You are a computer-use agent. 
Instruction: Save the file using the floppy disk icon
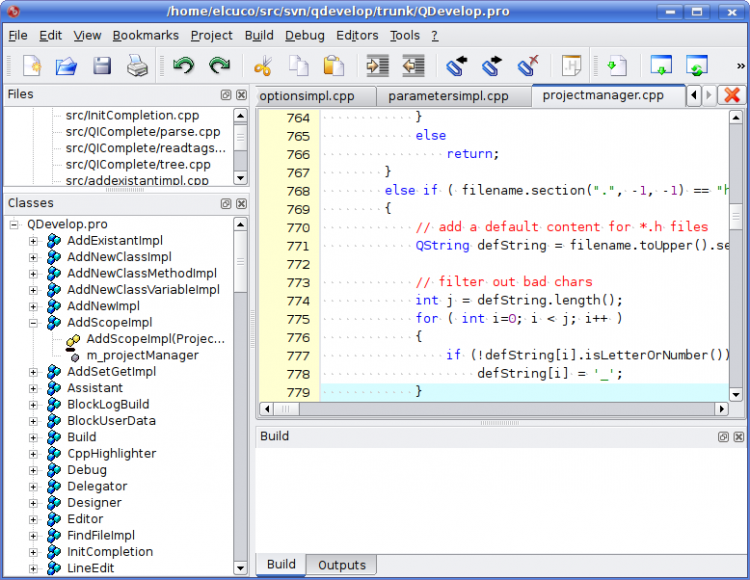tap(102, 67)
